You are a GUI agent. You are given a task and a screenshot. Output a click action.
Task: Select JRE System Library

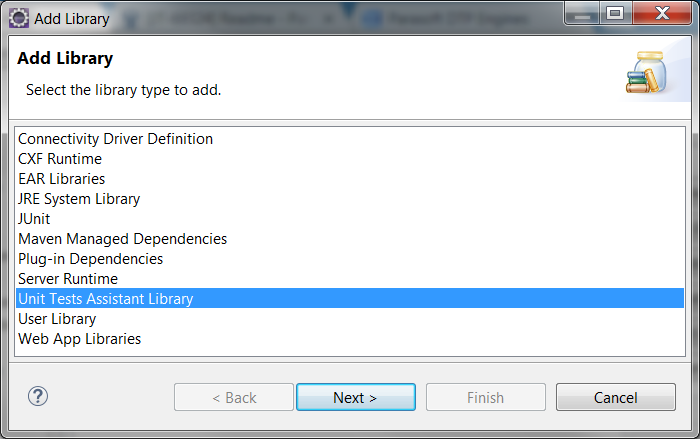click(x=350, y=199)
